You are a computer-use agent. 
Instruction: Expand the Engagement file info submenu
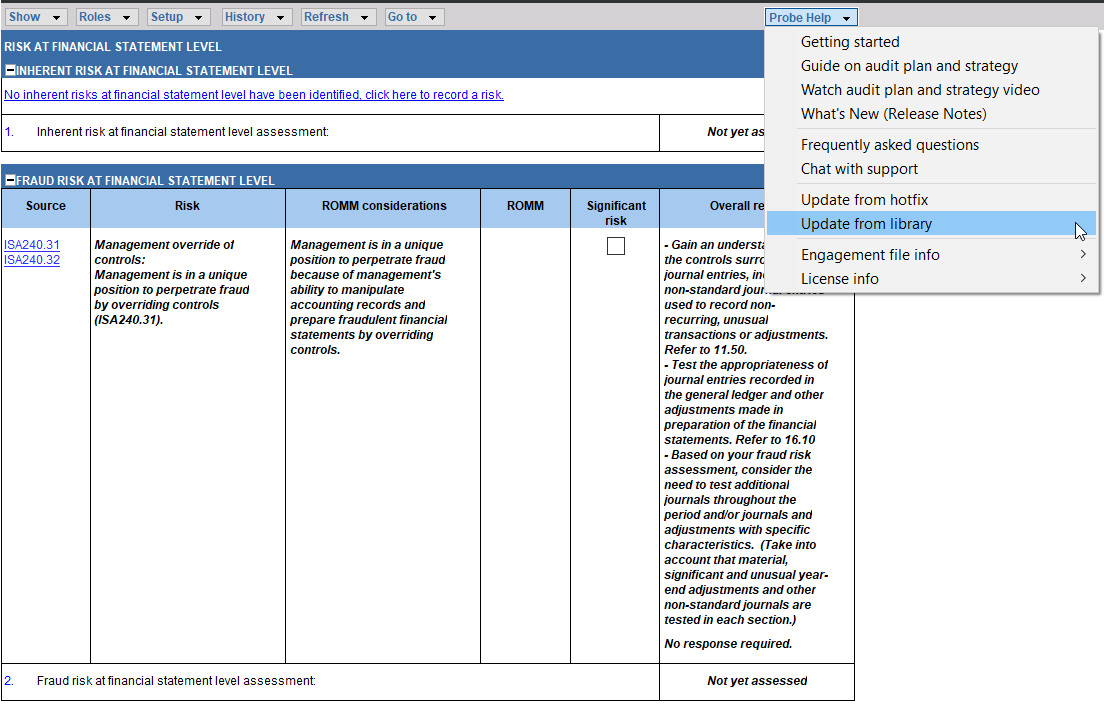[932, 255]
